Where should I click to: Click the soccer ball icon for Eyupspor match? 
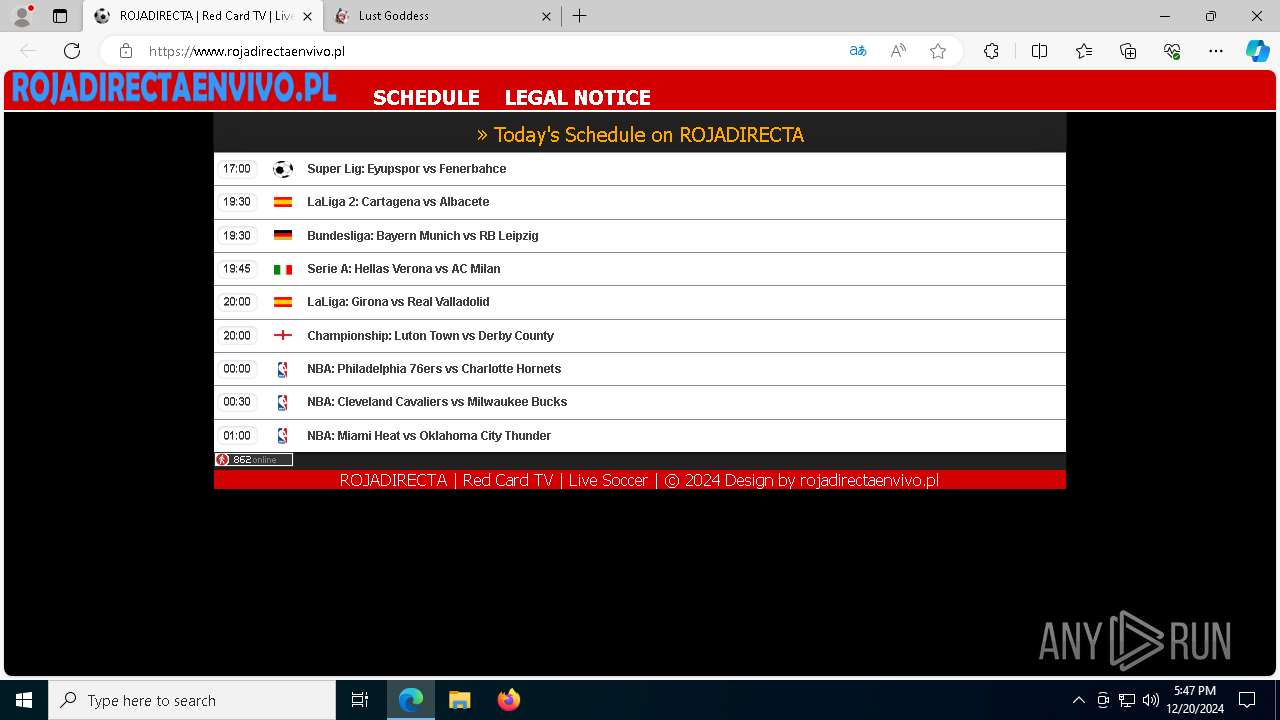click(283, 169)
